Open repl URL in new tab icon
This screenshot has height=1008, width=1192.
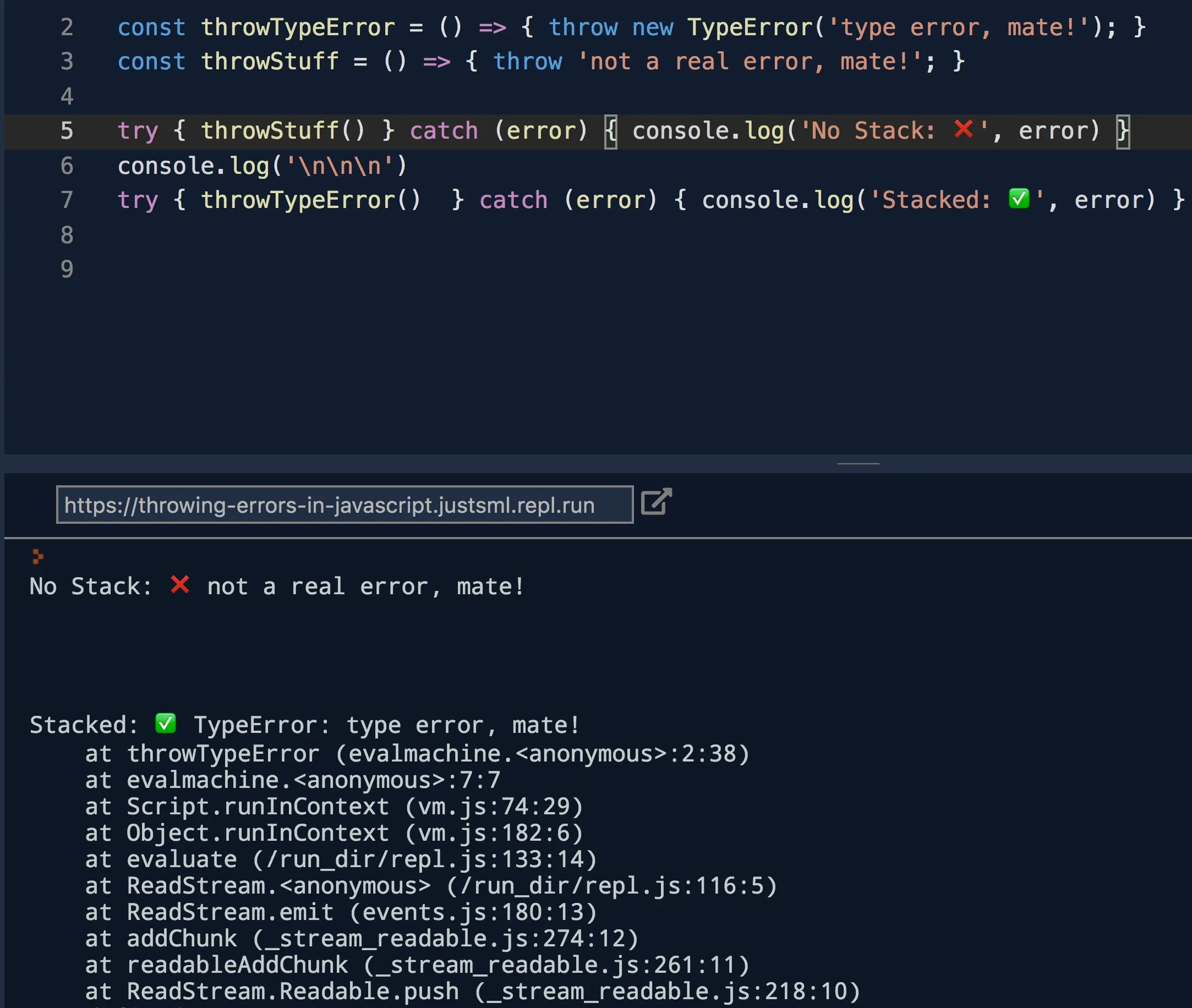click(x=656, y=502)
